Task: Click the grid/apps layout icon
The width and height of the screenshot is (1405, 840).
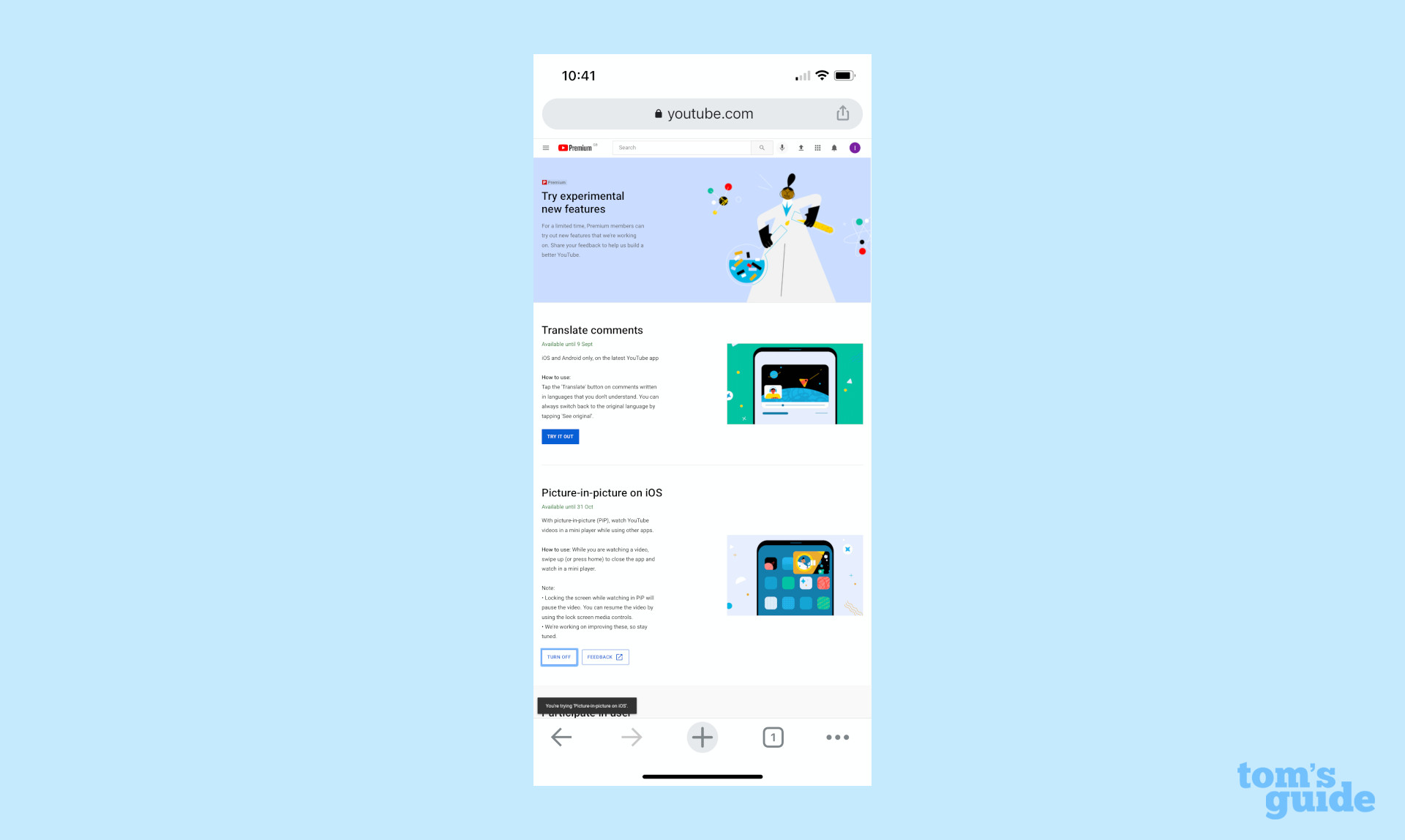Action: [817, 147]
